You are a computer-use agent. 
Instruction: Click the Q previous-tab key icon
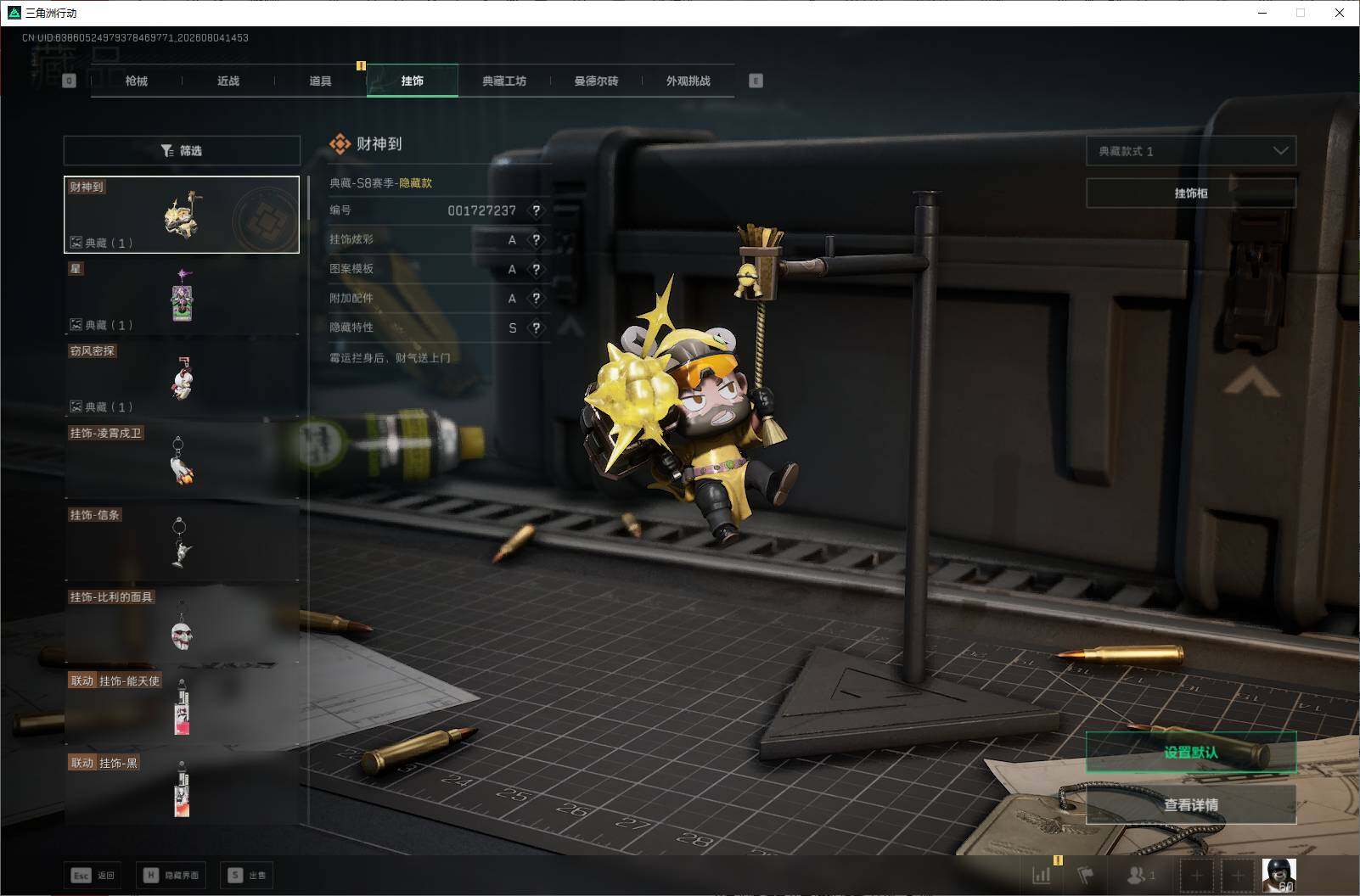pos(70,81)
